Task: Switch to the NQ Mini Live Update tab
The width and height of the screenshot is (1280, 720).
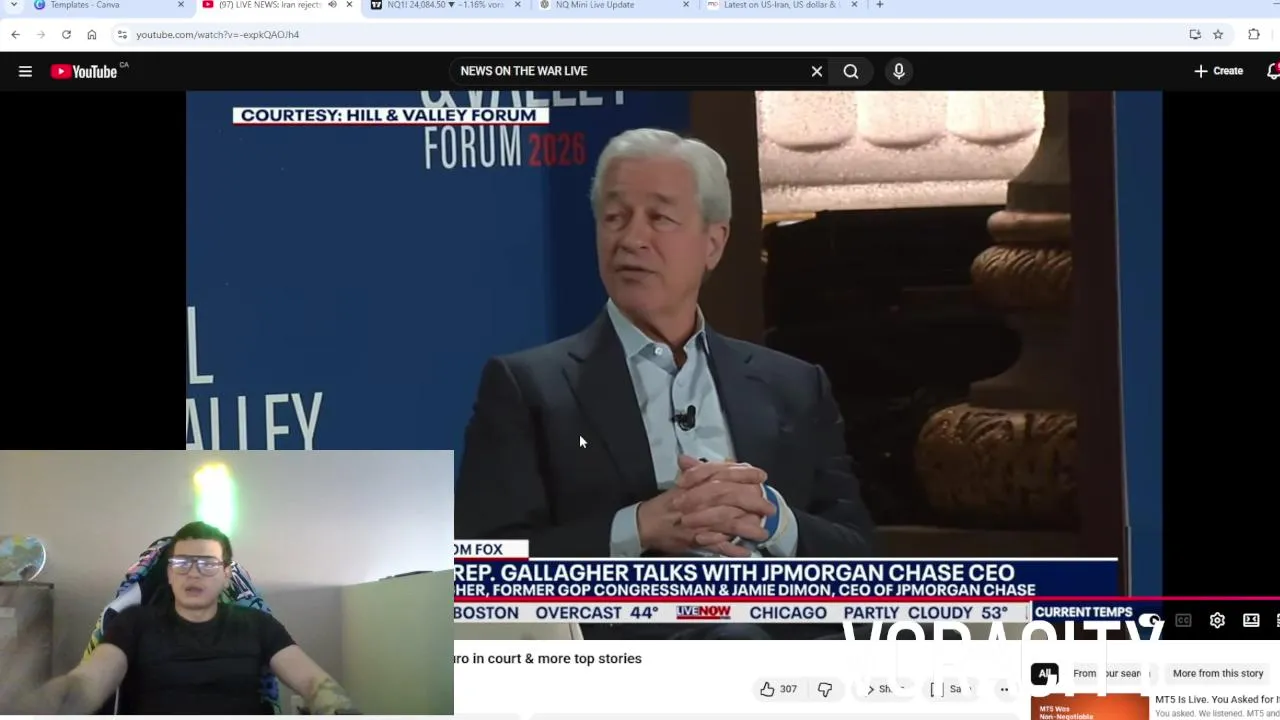Action: tap(614, 5)
